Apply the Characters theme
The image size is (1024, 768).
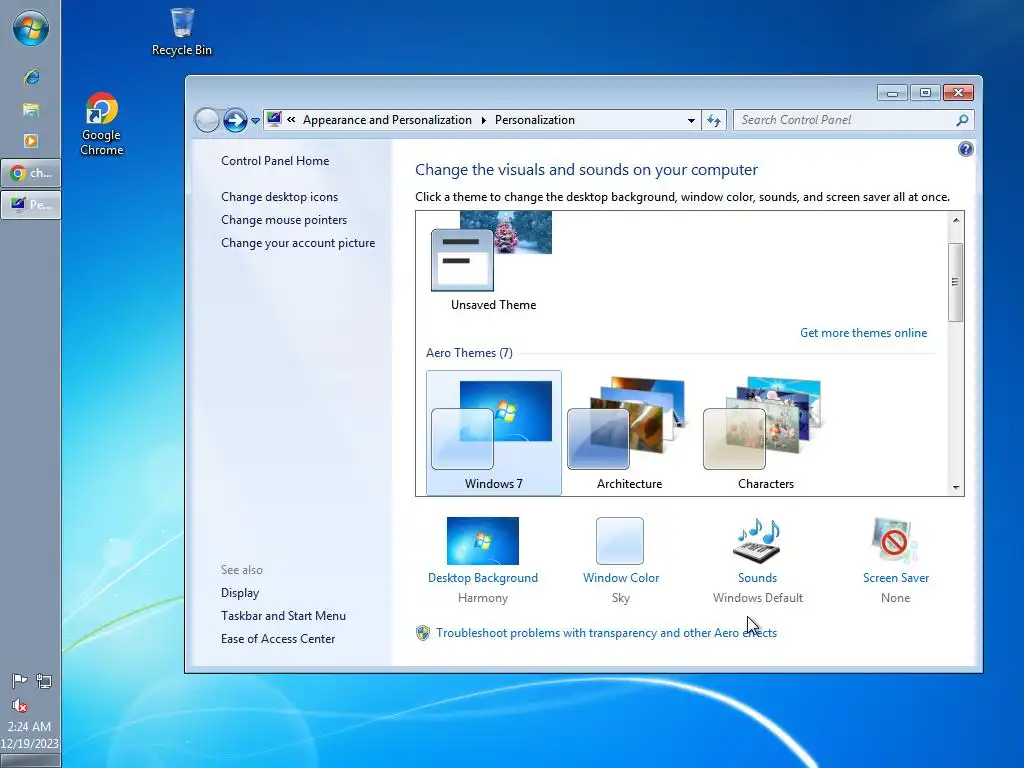pos(765,433)
